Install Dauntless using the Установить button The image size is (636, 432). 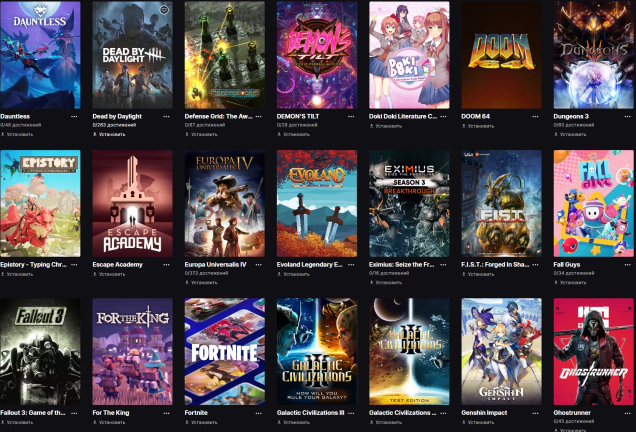(20, 133)
